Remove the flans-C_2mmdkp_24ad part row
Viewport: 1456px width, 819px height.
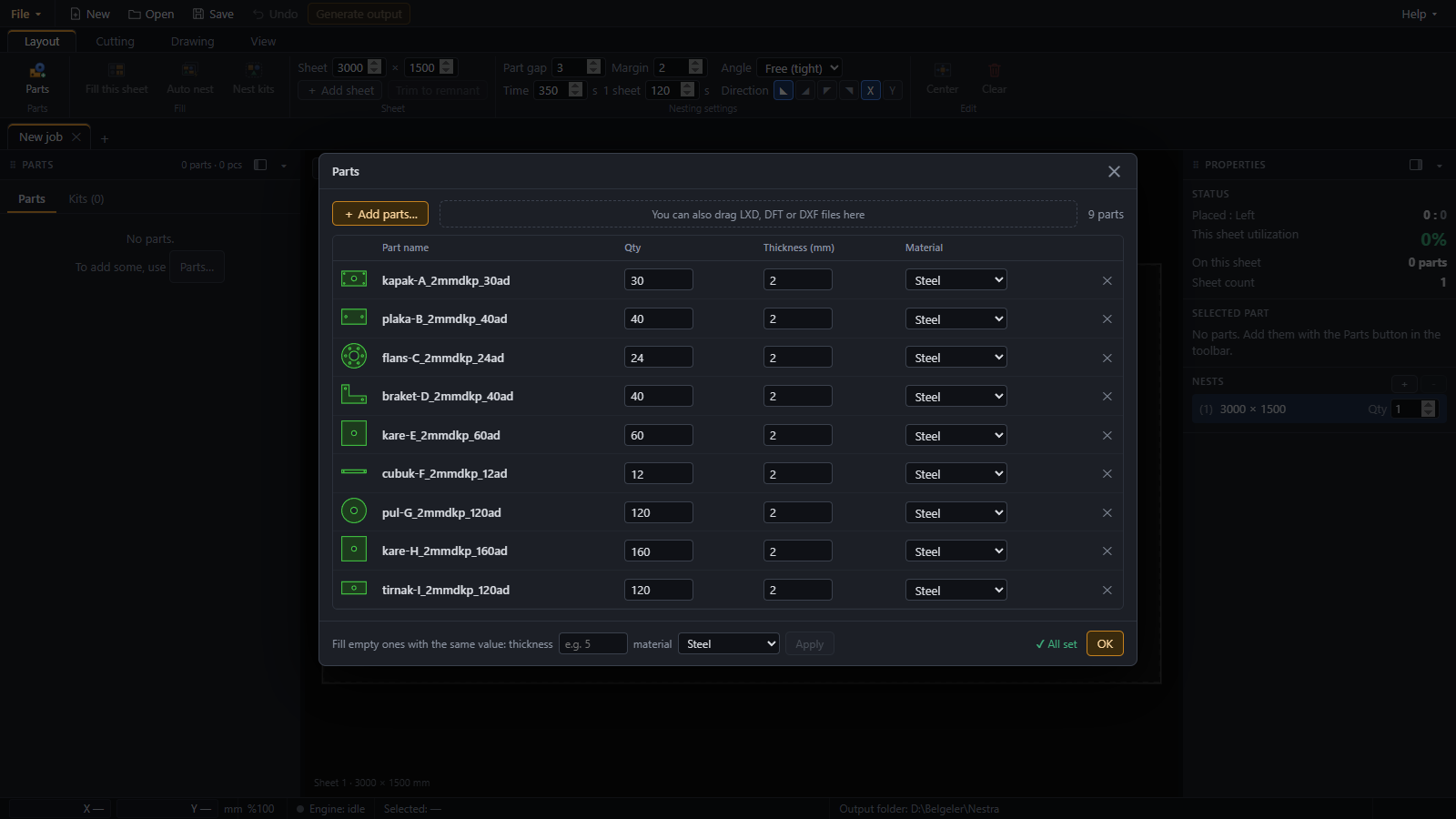point(1107,358)
